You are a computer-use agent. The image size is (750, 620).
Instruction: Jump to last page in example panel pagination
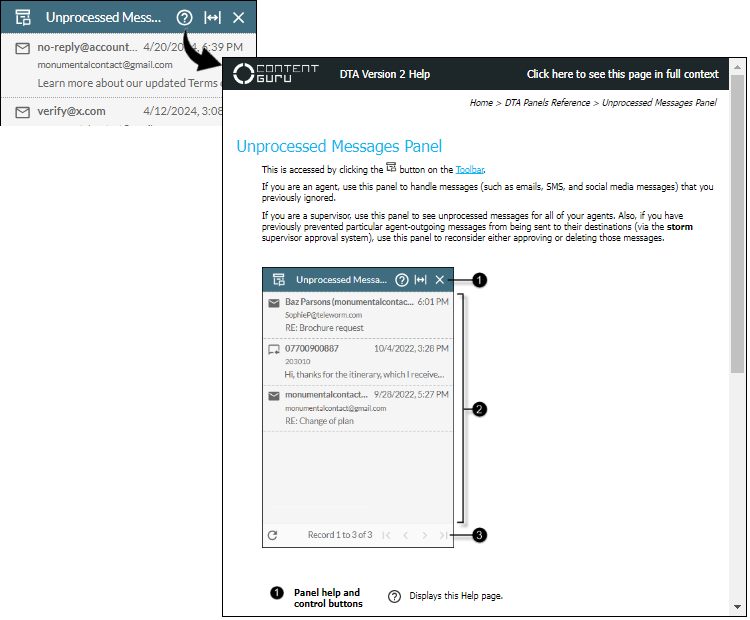coord(443,535)
